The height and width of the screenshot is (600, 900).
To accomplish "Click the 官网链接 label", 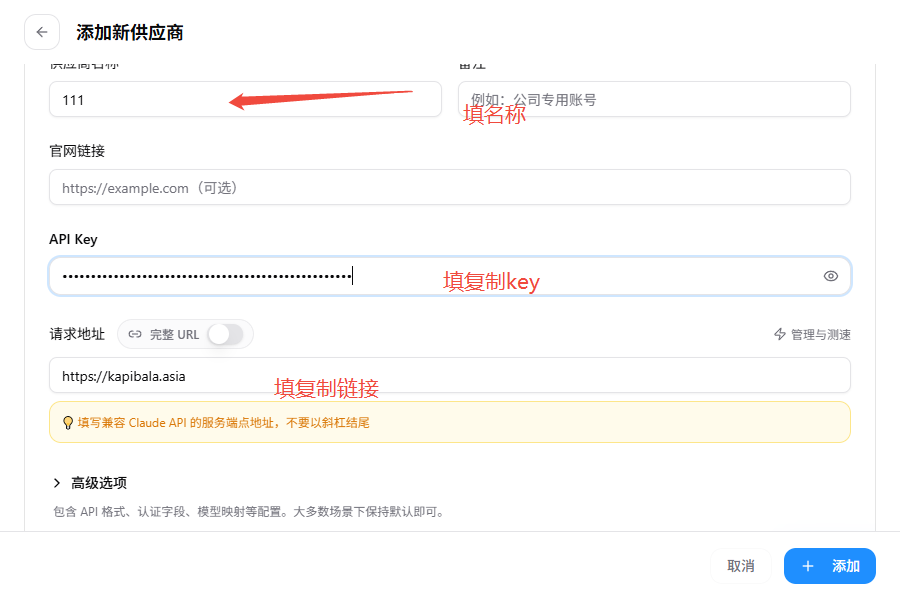I will (77, 151).
